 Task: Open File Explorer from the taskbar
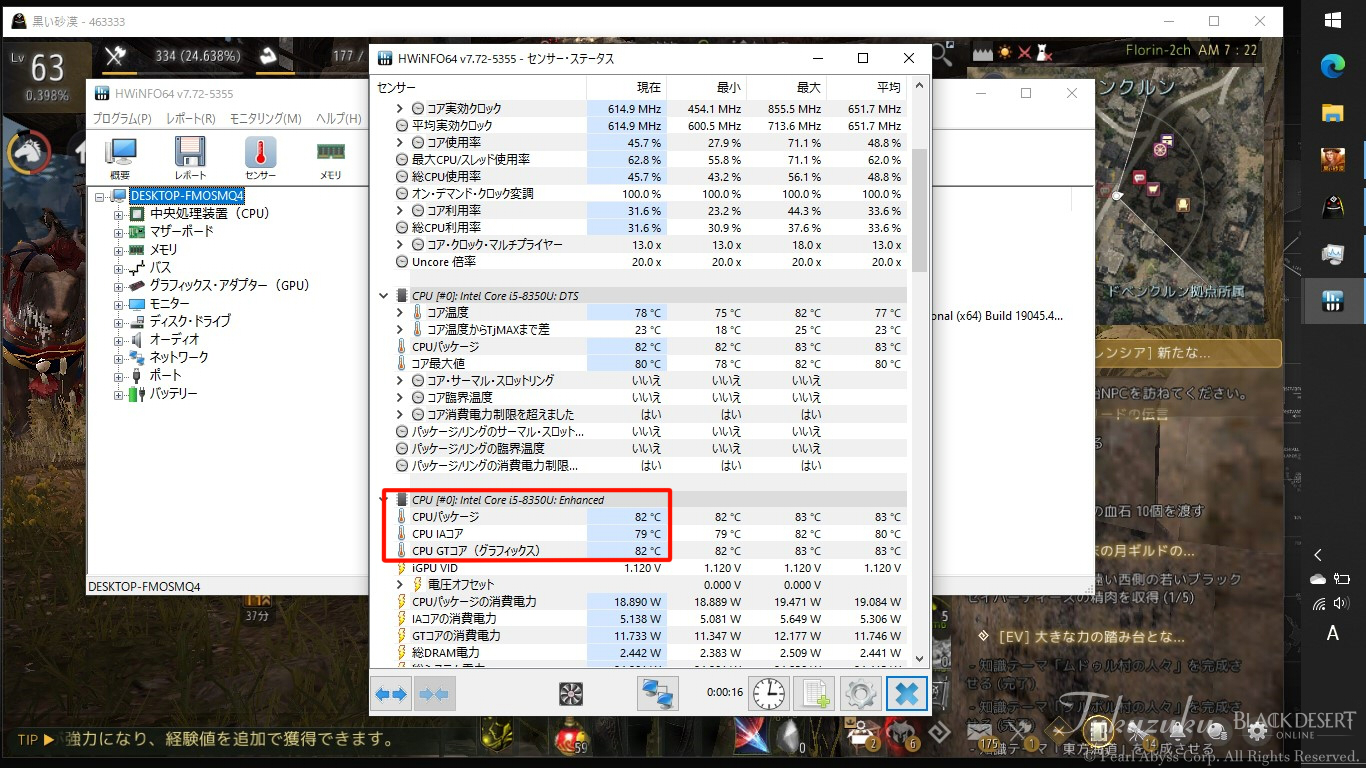tap(1333, 112)
